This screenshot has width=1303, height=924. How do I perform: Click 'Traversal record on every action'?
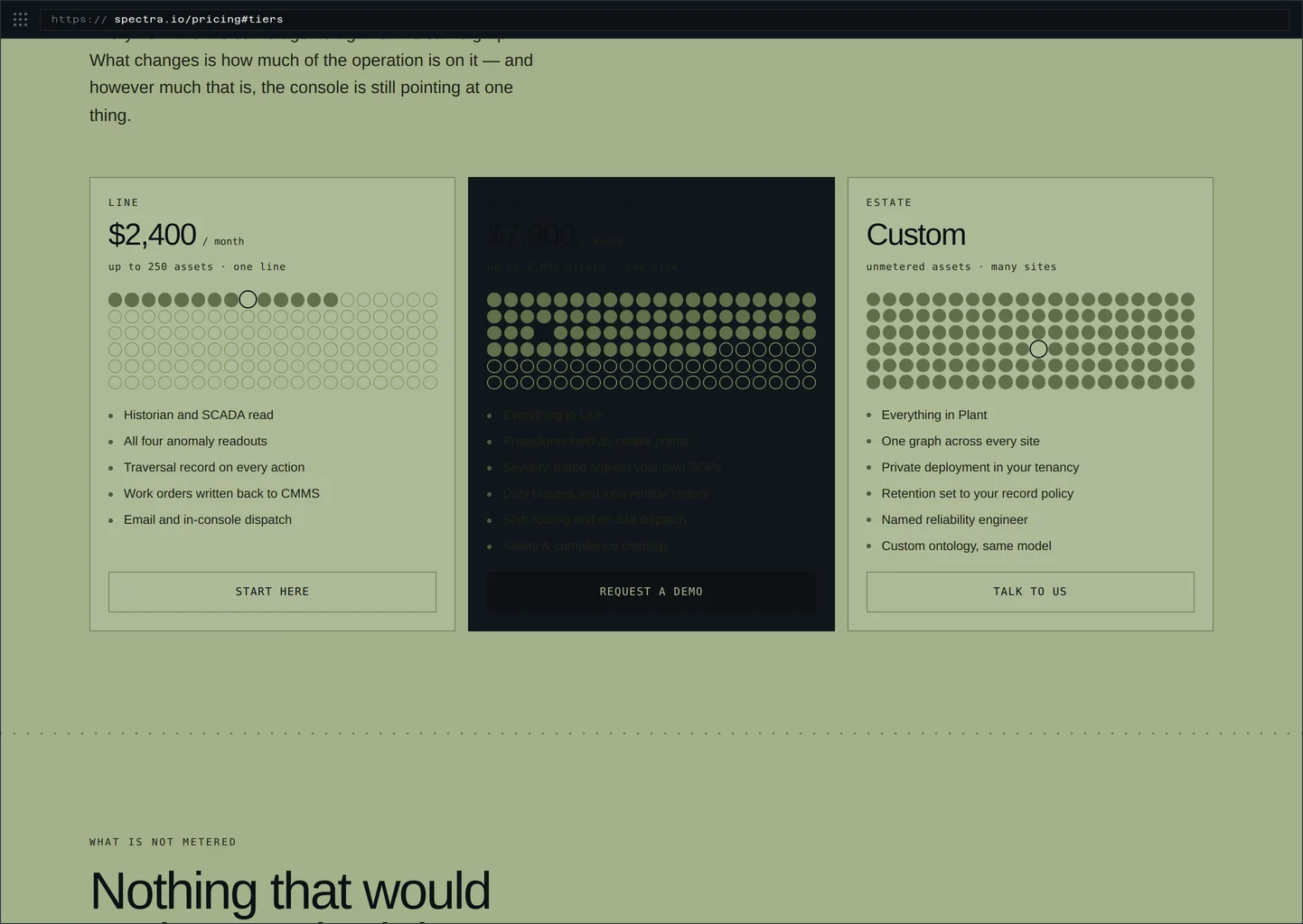click(x=214, y=468)
